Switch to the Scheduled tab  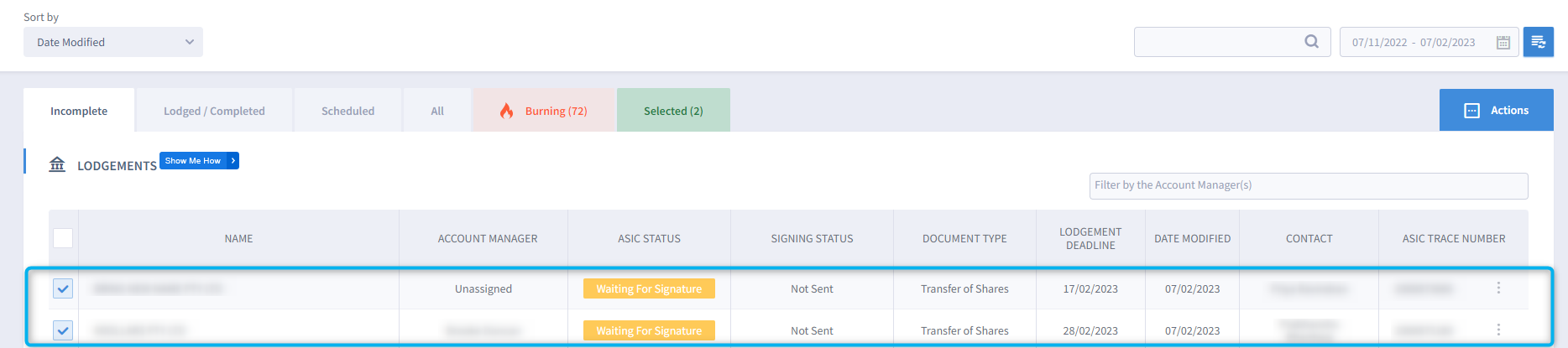(x=348, y=111)
